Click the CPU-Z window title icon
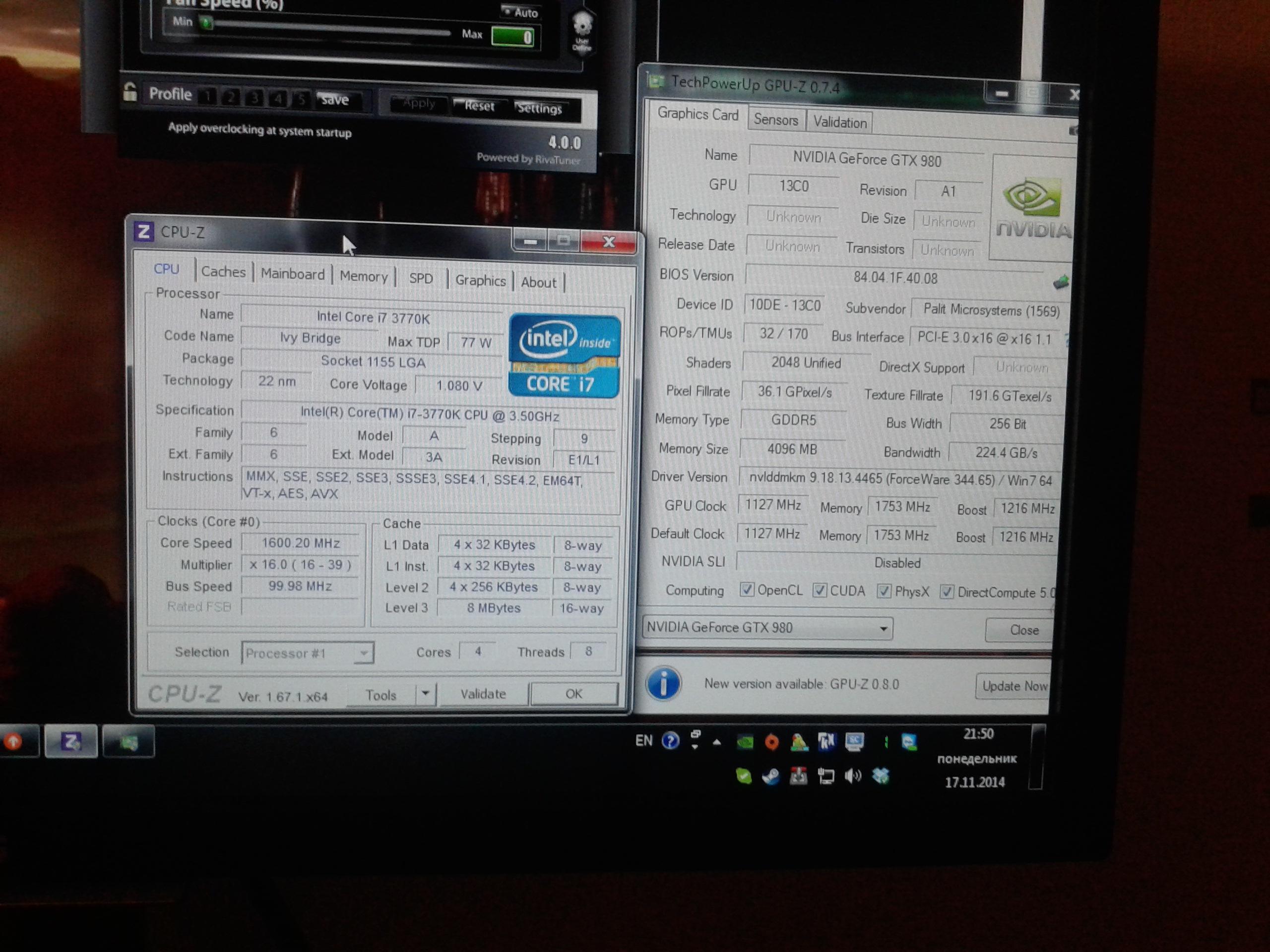 [x=143, y=232]
